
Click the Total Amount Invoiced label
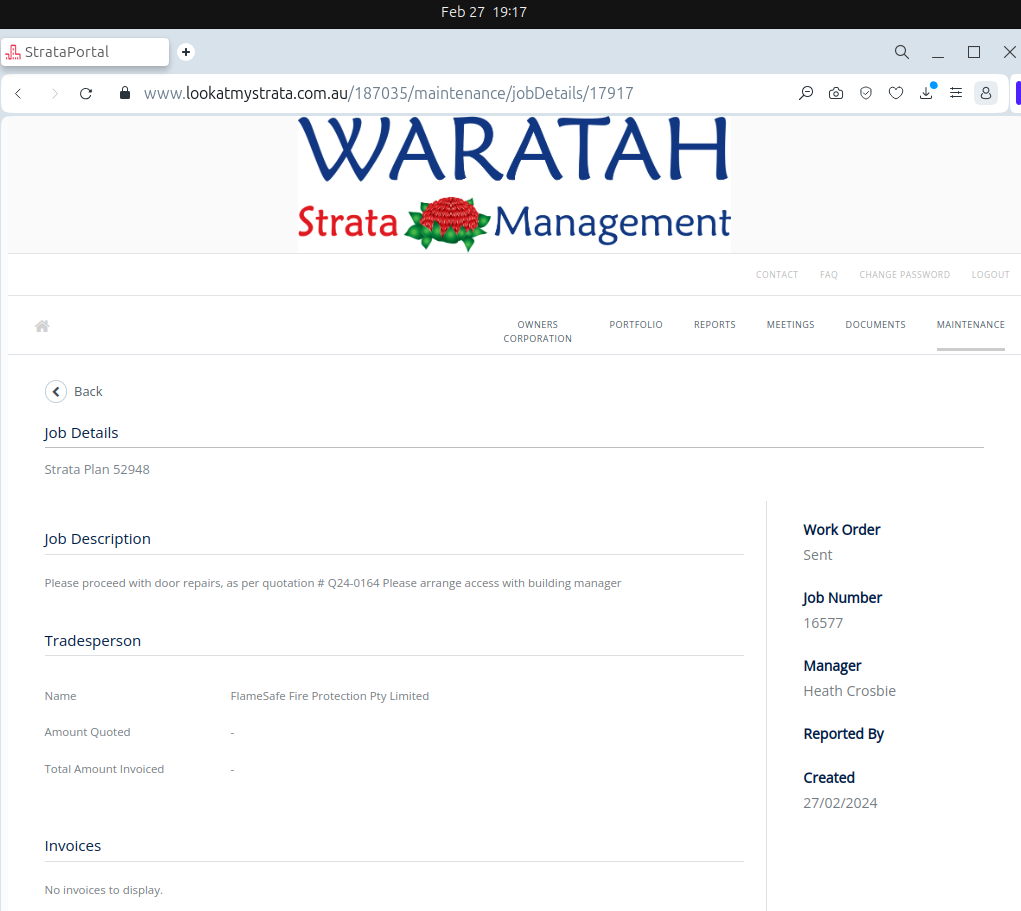(x=104, y=769)
